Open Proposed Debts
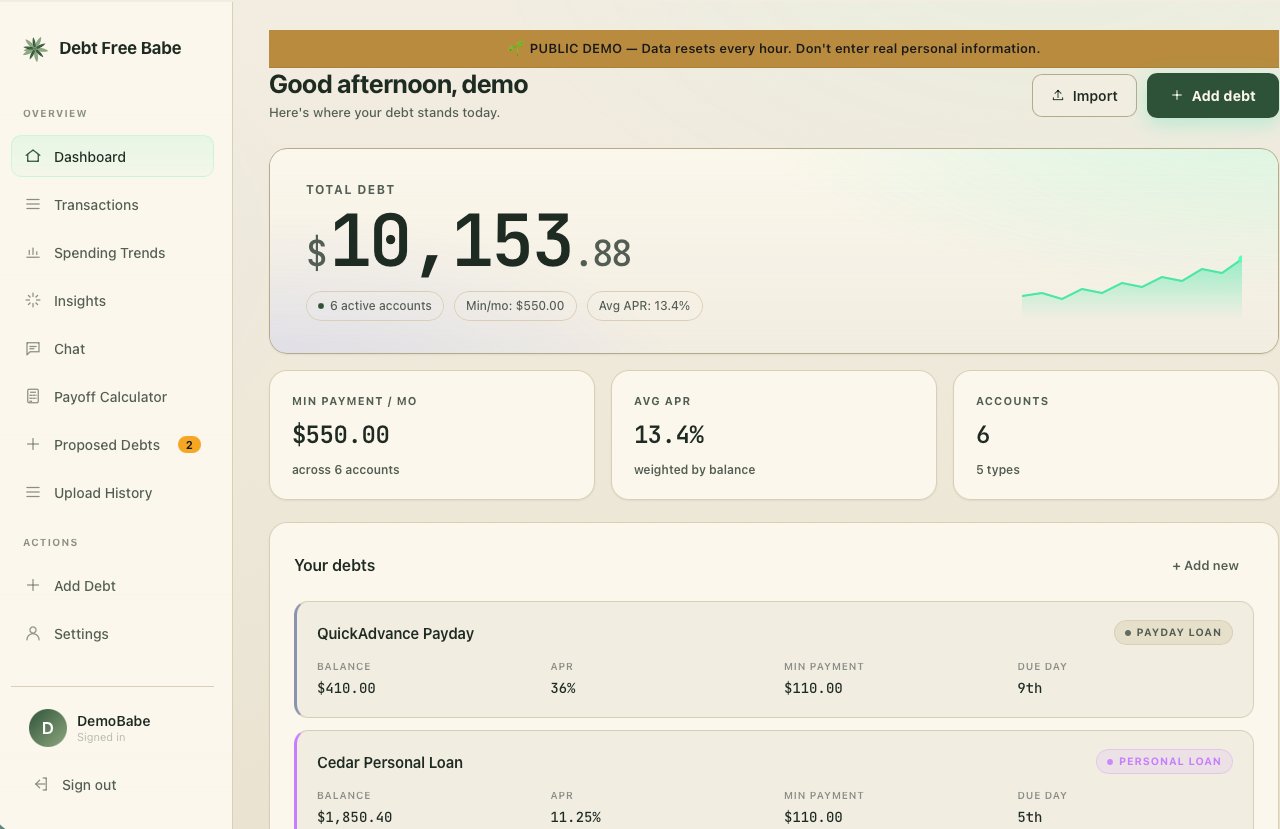The width and height of the screenshot is (1280, 829). (112, 444)
